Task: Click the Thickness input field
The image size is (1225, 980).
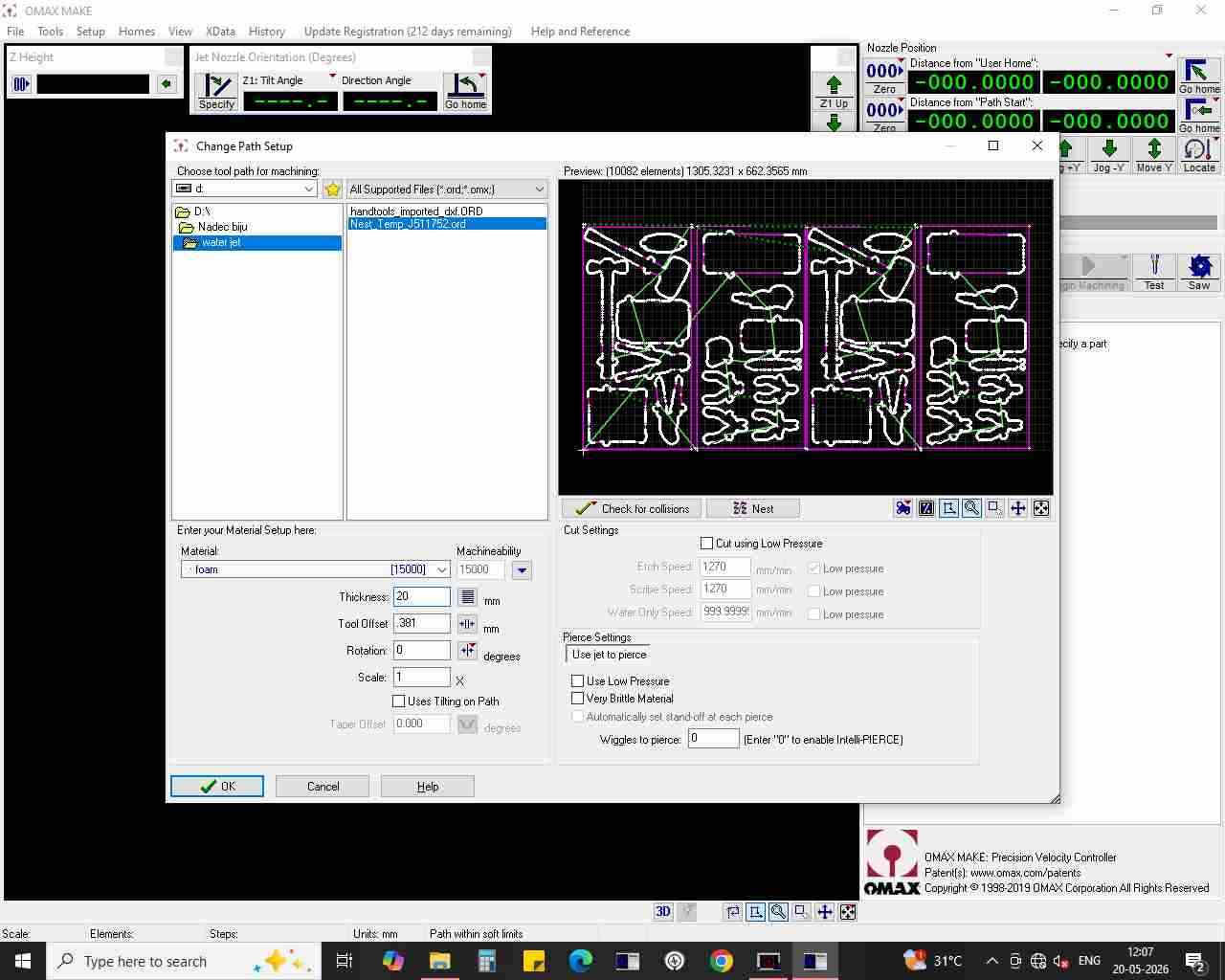Action: coord(422,596)
